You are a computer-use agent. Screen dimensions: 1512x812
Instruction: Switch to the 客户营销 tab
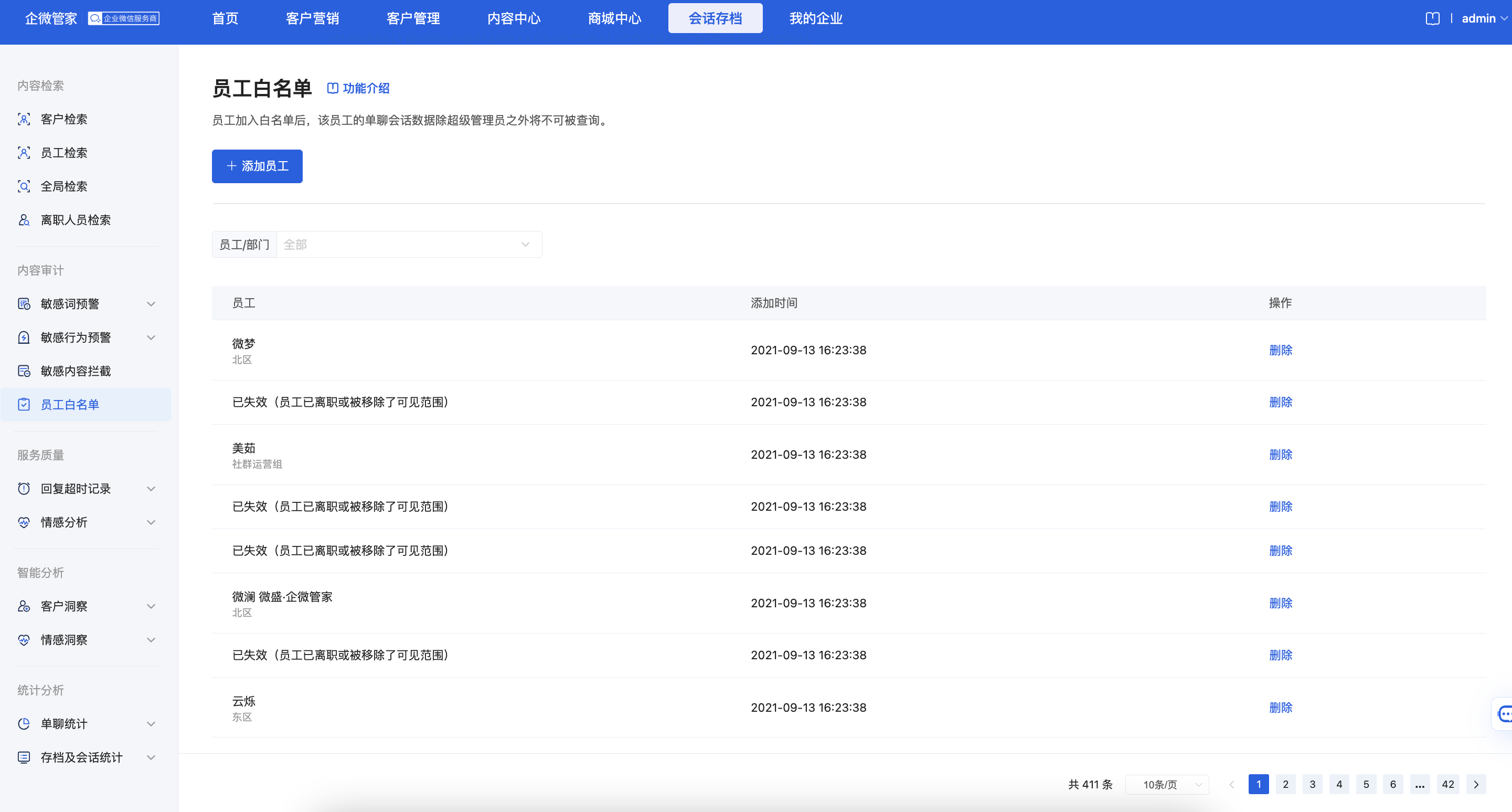click(312, 18)
